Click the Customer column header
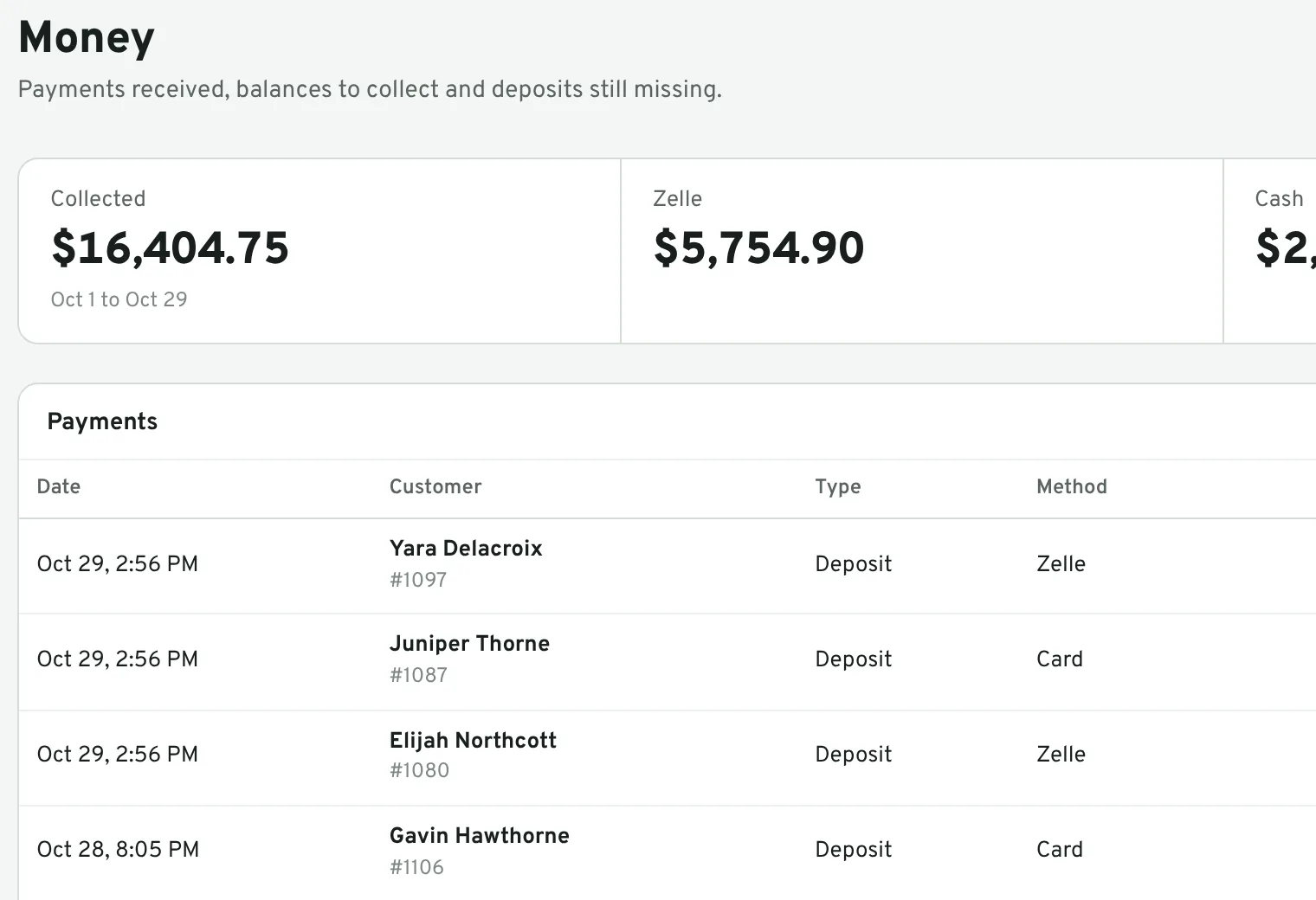 coord(435,486)
